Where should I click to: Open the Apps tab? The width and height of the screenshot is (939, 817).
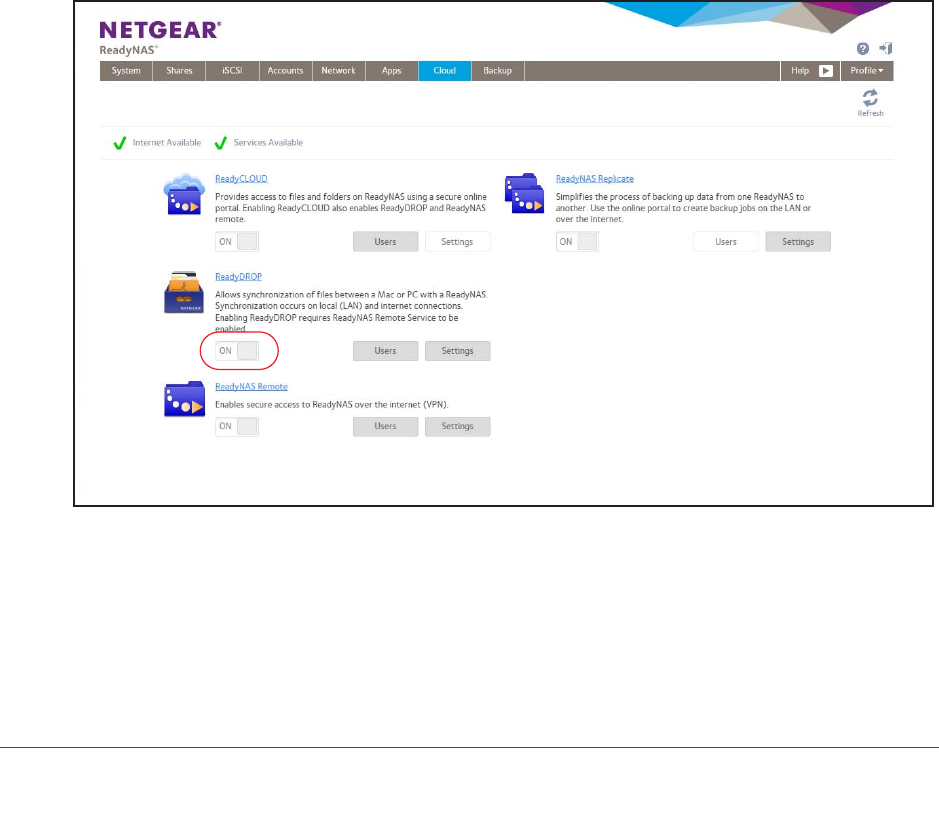pyautogui.click(x=392, y=71)
